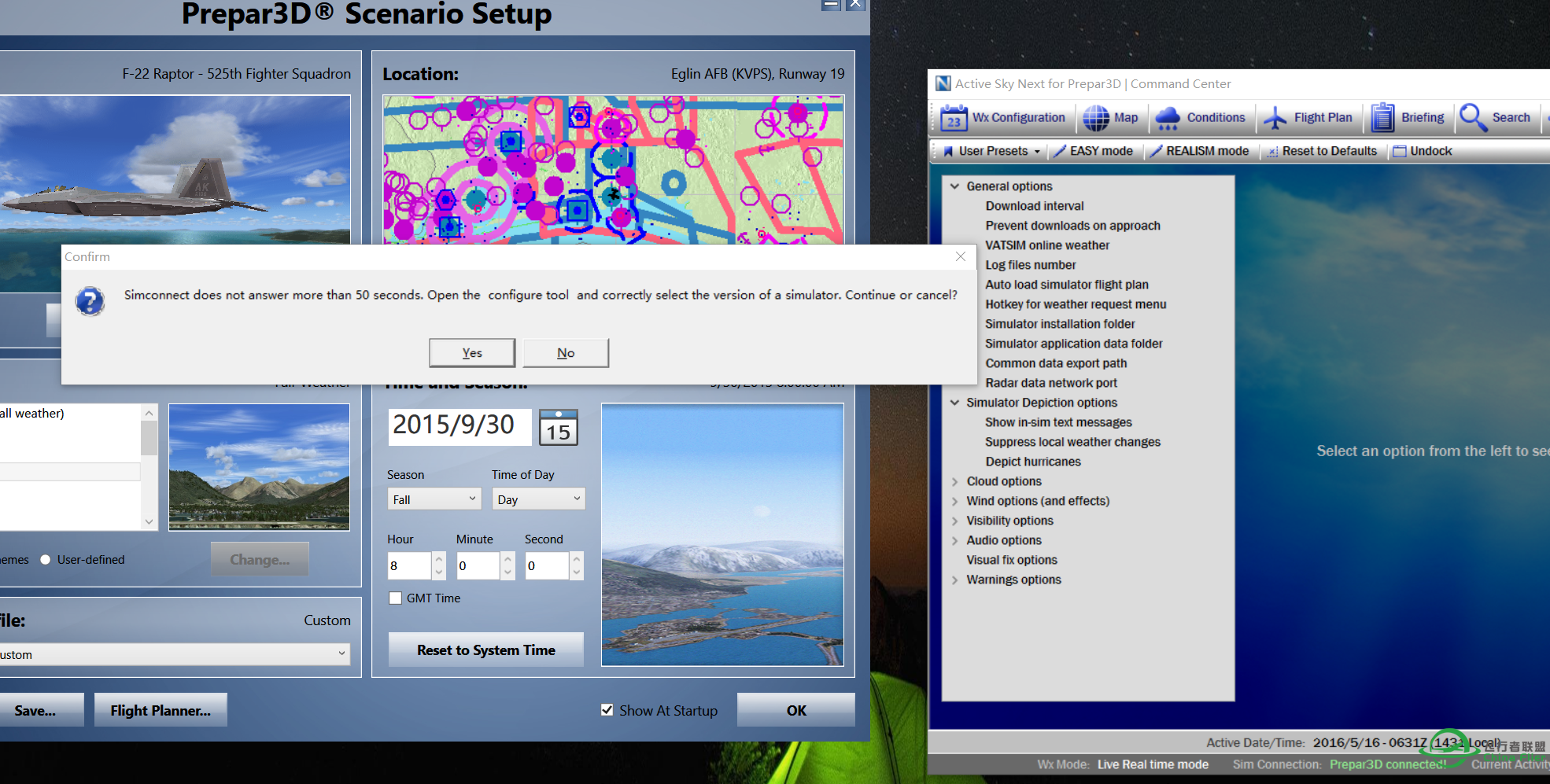Select Depict hurricanes option
The height and width of the screenshot is (784, 1550).
tap(1033, 462)
